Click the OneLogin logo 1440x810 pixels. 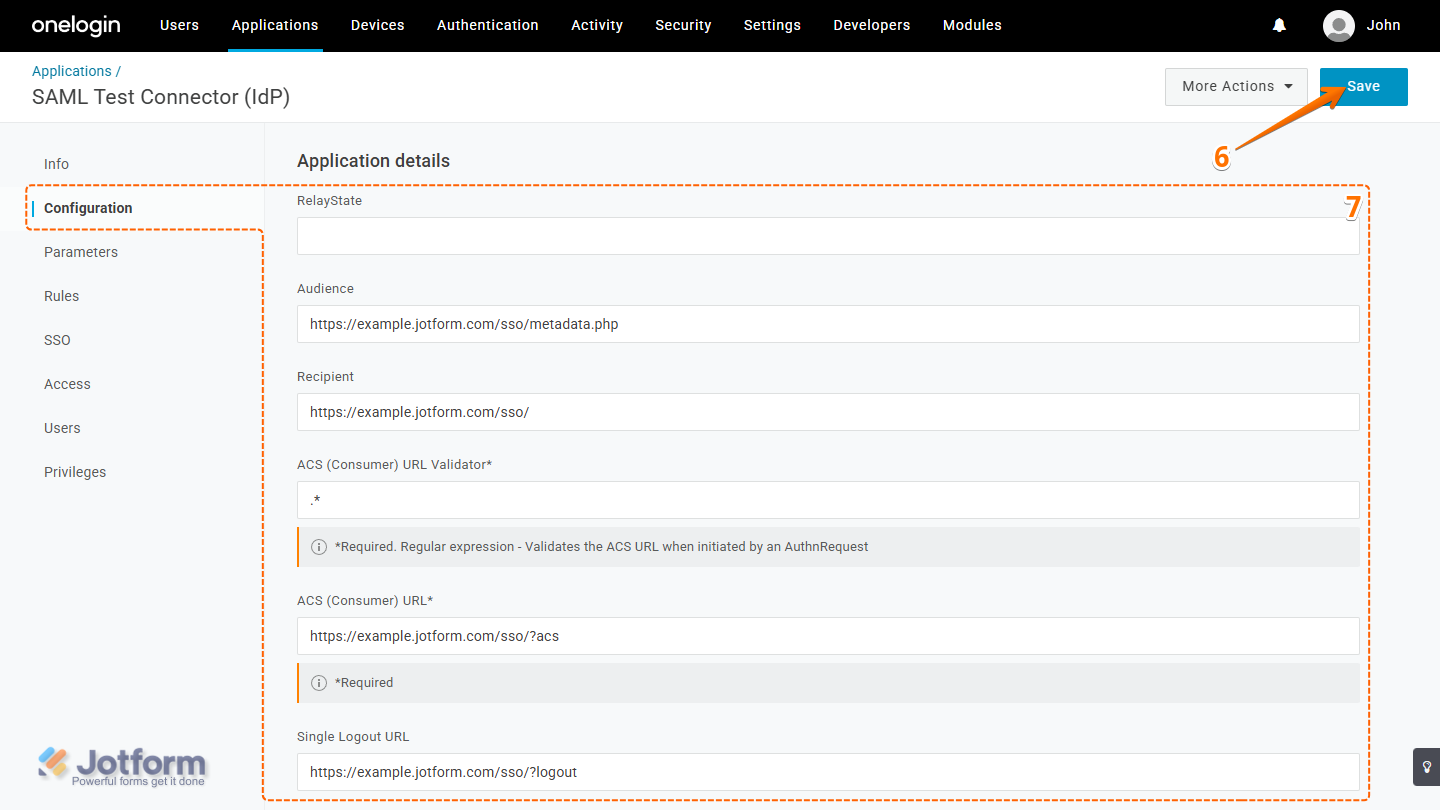click(x=76, y=26)
